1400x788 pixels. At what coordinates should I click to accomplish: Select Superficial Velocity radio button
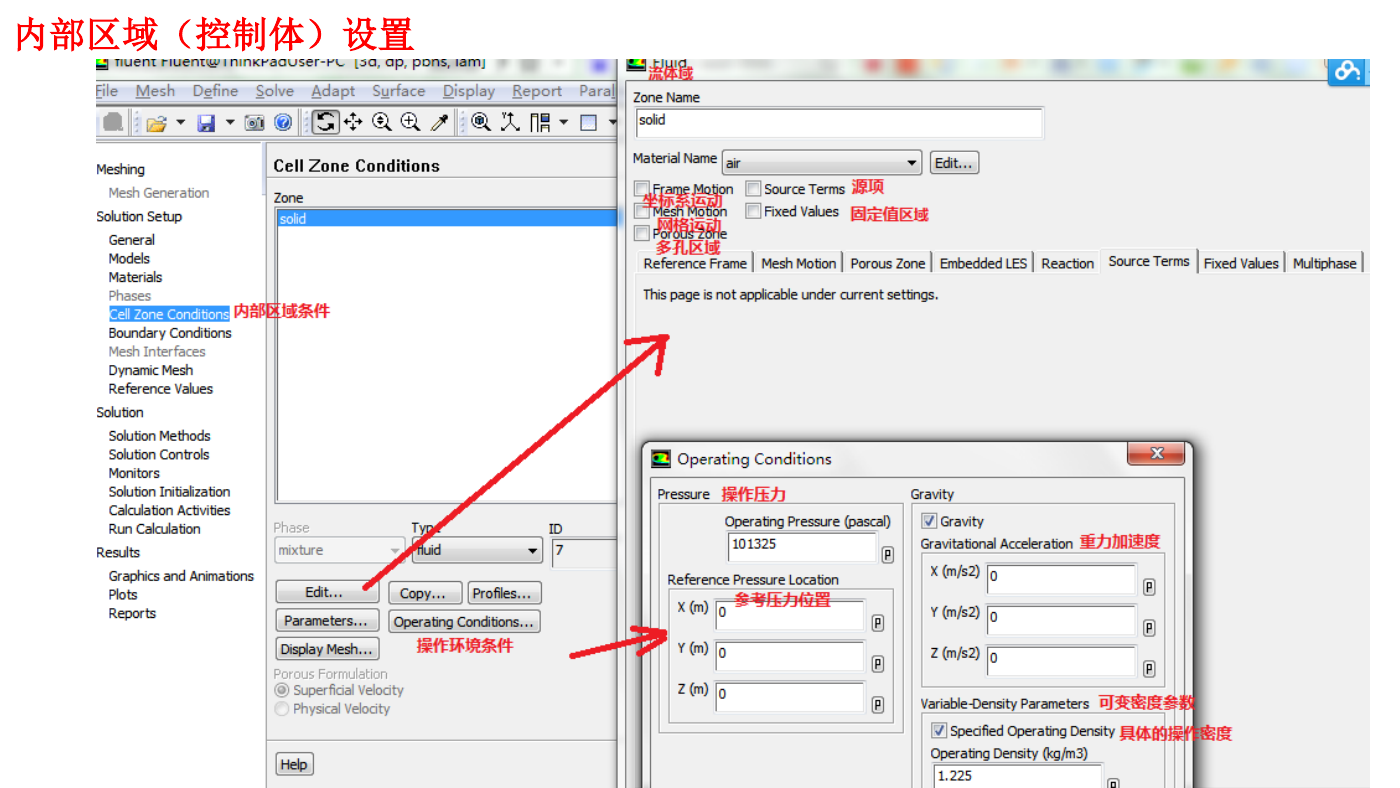tap(282, 690)
